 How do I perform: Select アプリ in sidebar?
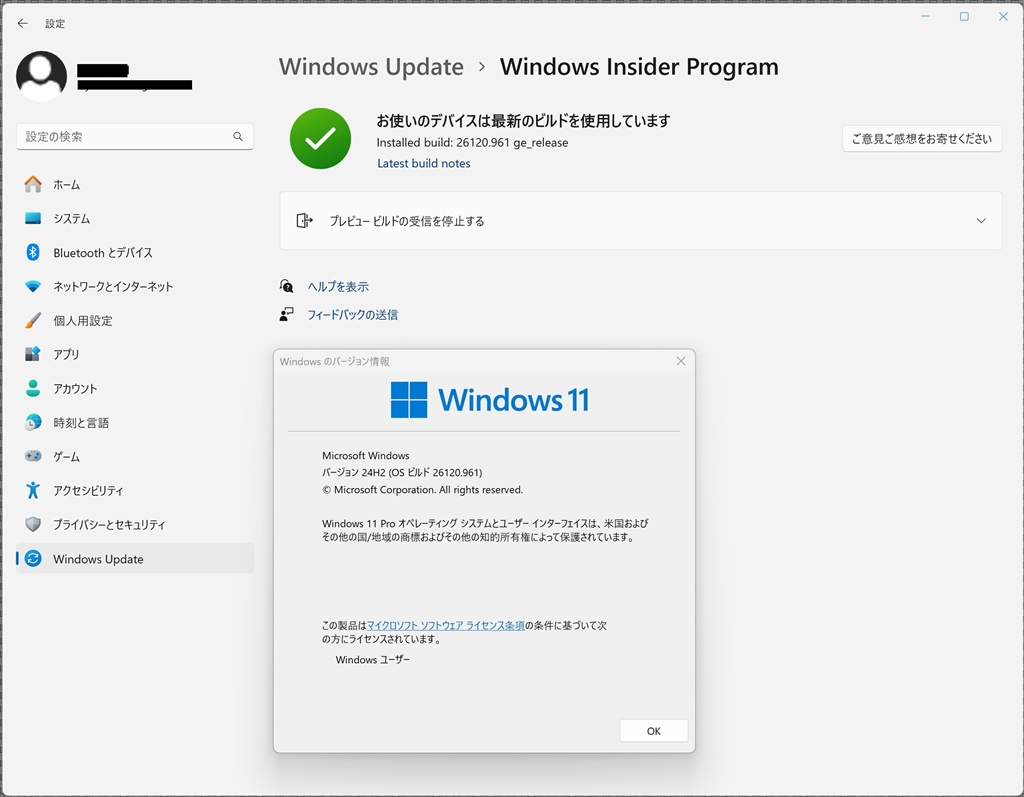click(135, 354)
